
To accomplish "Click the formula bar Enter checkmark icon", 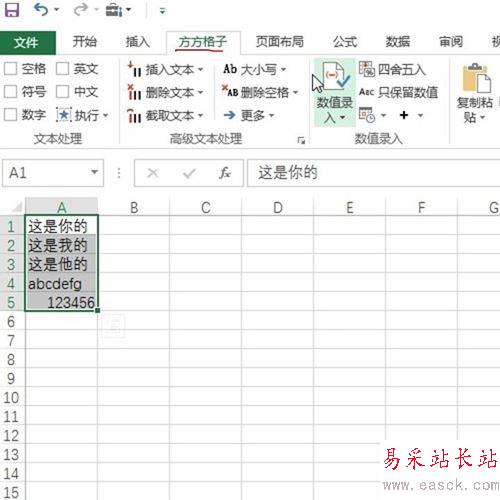I will [x=189, y=173].
